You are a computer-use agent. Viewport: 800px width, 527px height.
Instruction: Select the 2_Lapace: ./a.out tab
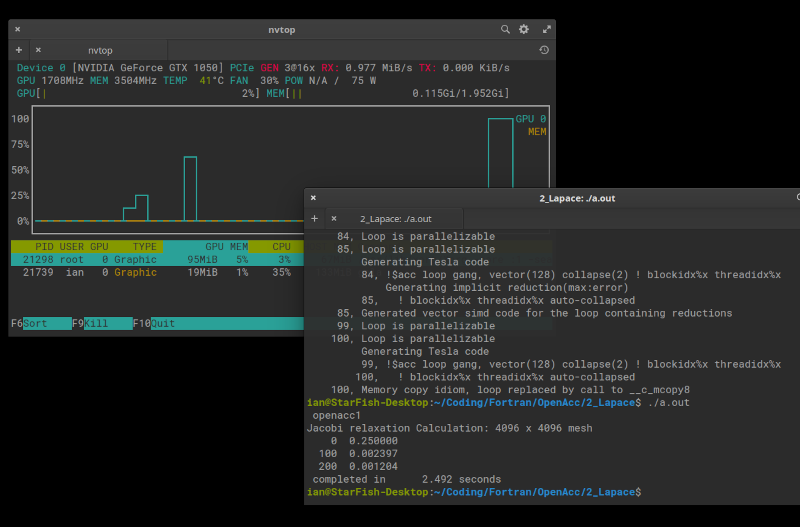pyautogui.click(x=395, y=218)
